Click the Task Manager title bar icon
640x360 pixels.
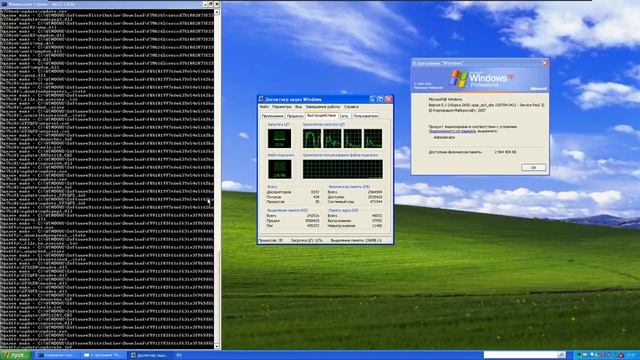(x=261, y=99)
